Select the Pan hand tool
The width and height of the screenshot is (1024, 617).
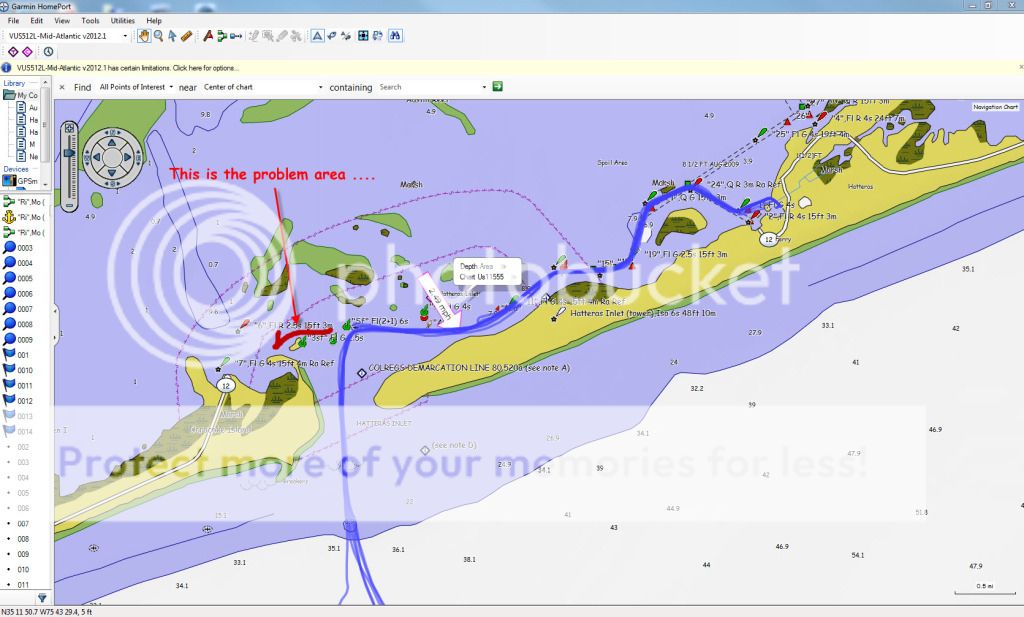pos(144,36)
